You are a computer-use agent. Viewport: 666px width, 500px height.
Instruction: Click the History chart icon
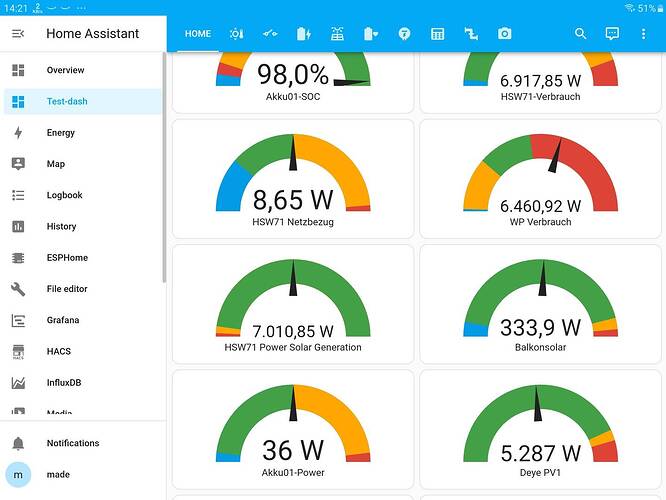click(18, 226)
